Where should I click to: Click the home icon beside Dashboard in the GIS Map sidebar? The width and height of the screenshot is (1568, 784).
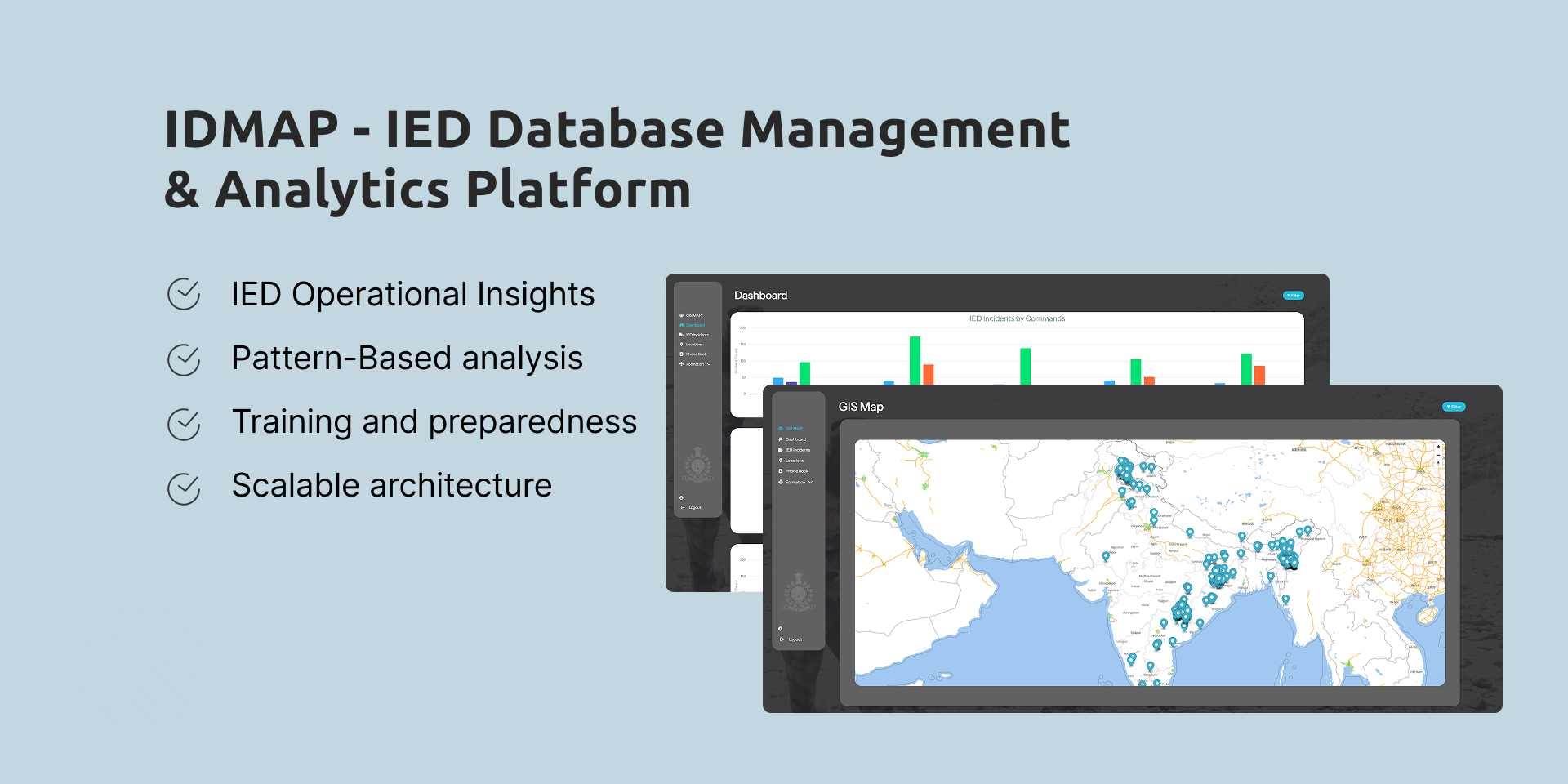point(781,439)
